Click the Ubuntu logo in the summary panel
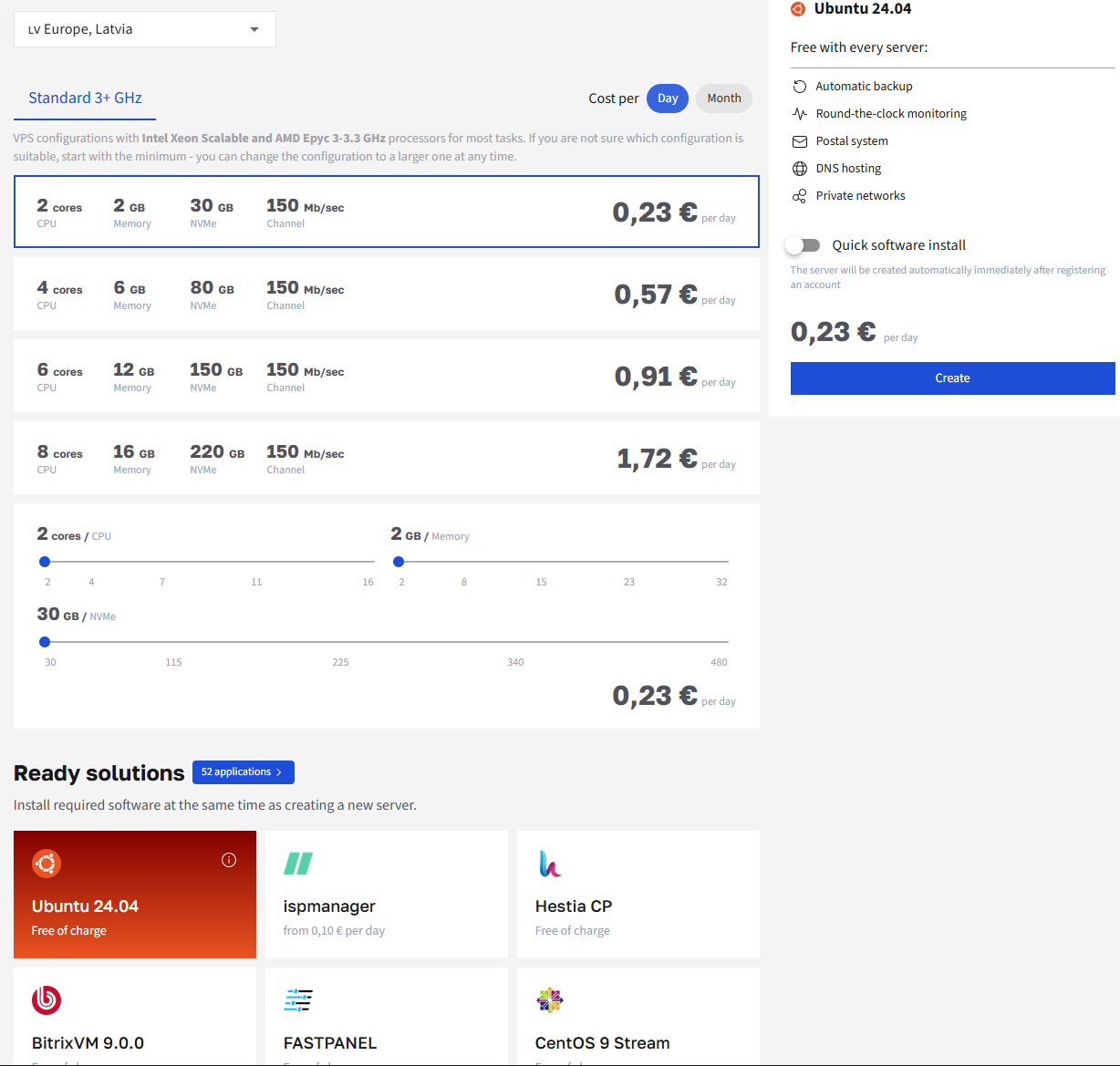This screenshot has width=1120, height=1066. (798, 8)
